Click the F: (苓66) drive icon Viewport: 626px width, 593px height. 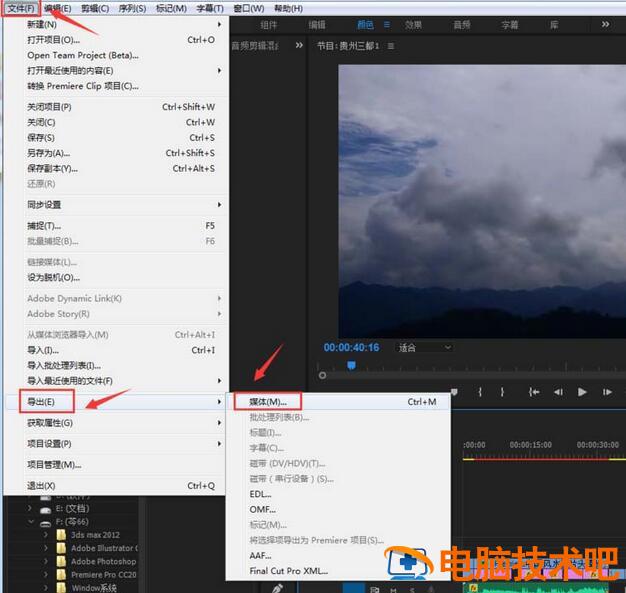[x=46, y=523]
